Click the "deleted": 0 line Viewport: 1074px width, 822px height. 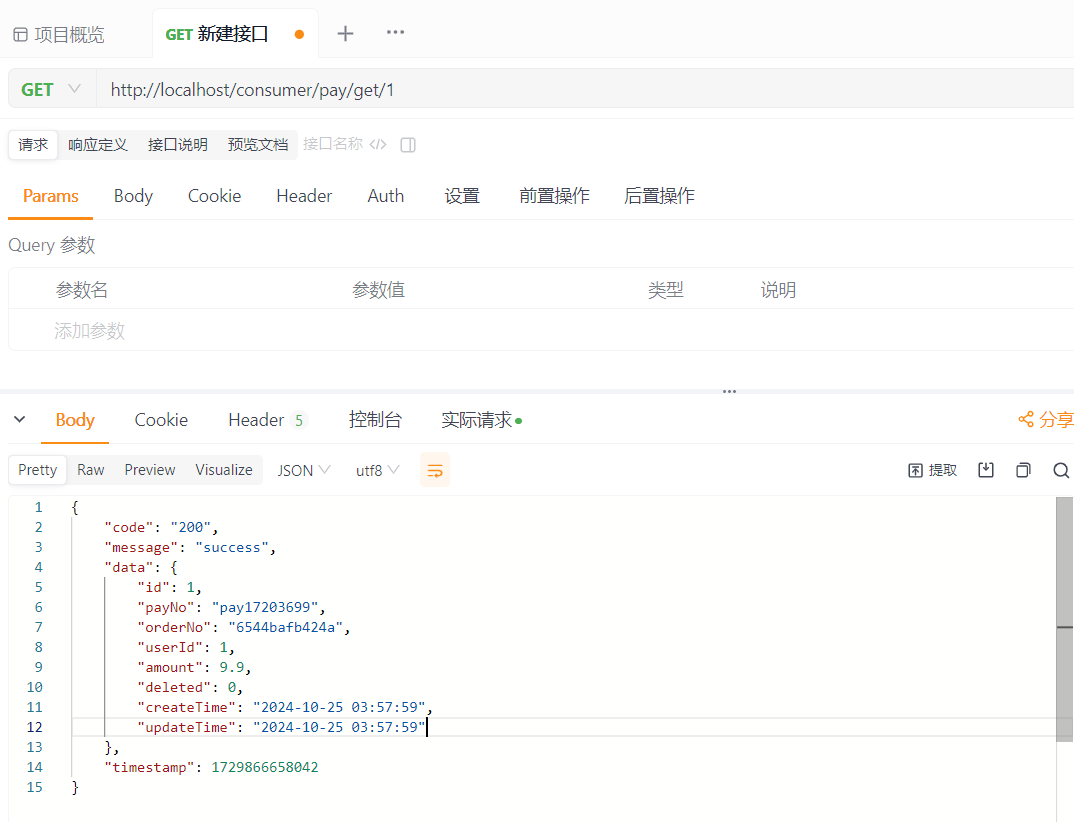[190, 687]
